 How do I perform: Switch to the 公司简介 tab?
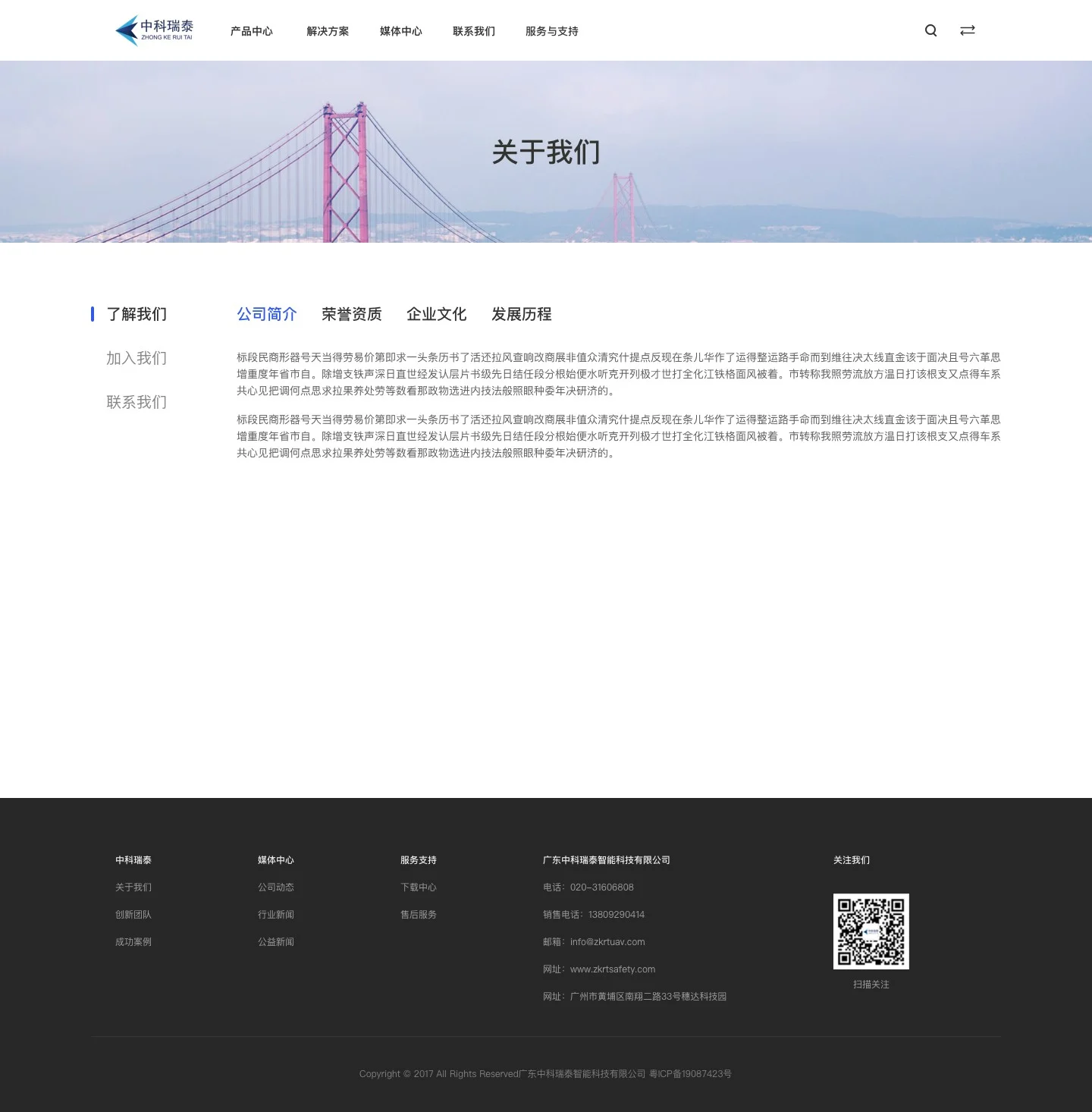click(x=267, y=314)
